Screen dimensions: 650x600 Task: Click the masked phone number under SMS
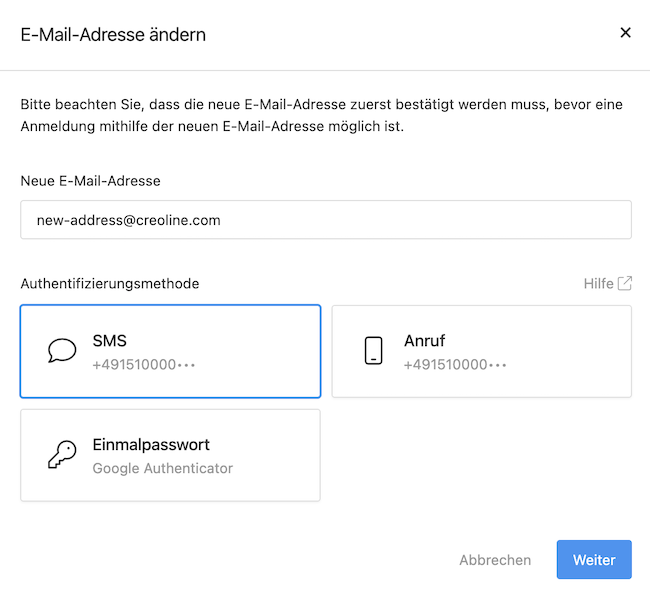coord(144,365)
